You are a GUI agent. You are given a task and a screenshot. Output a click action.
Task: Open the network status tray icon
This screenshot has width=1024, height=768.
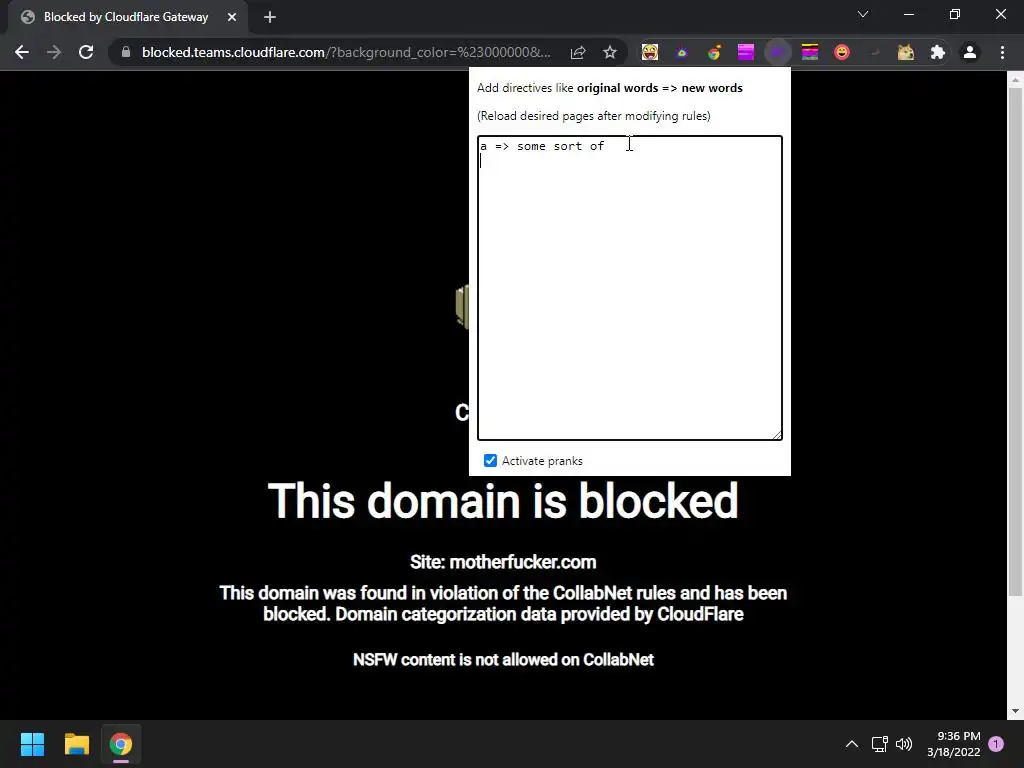(880, 744)
